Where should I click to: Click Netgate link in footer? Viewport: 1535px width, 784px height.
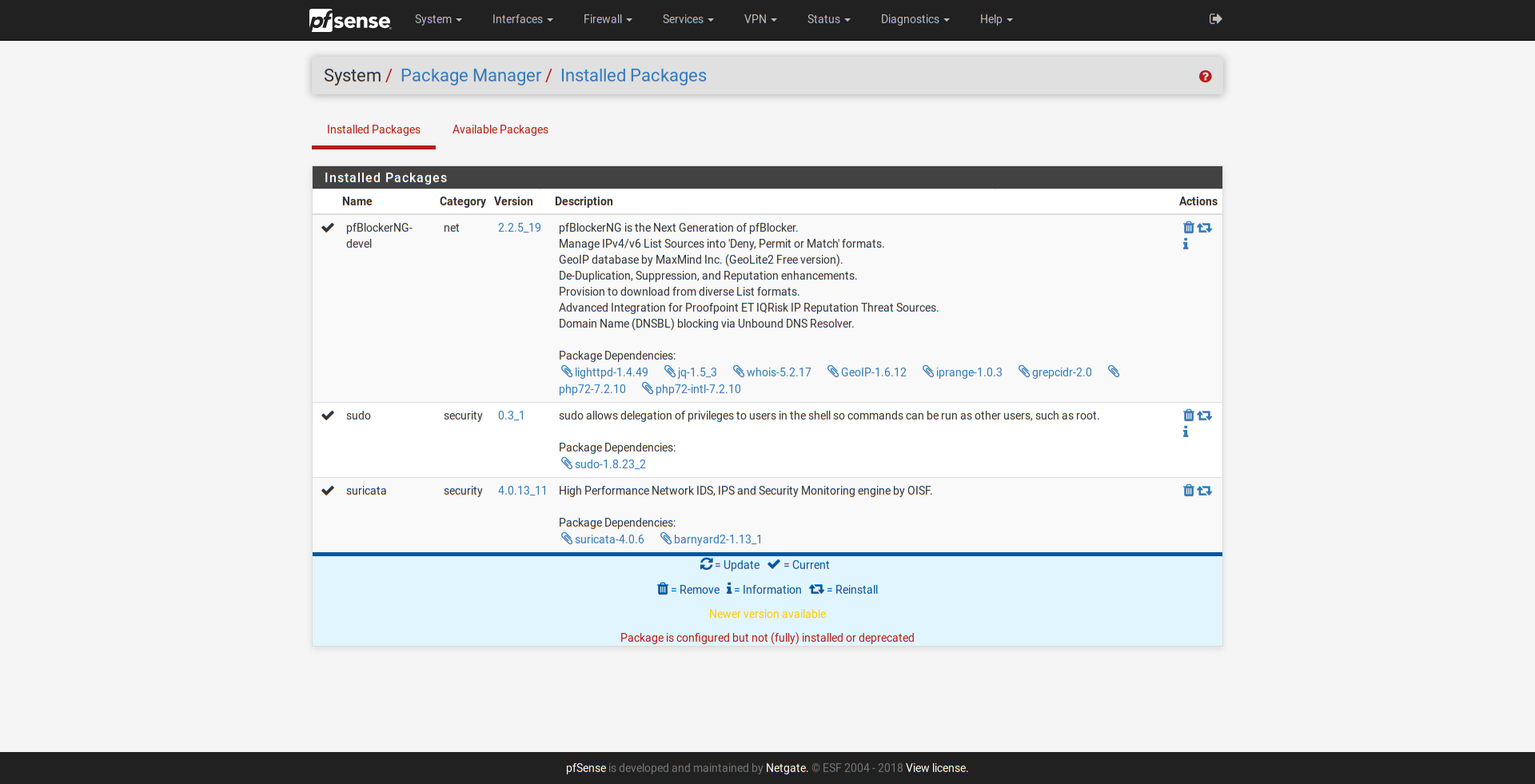pos(787,768)
